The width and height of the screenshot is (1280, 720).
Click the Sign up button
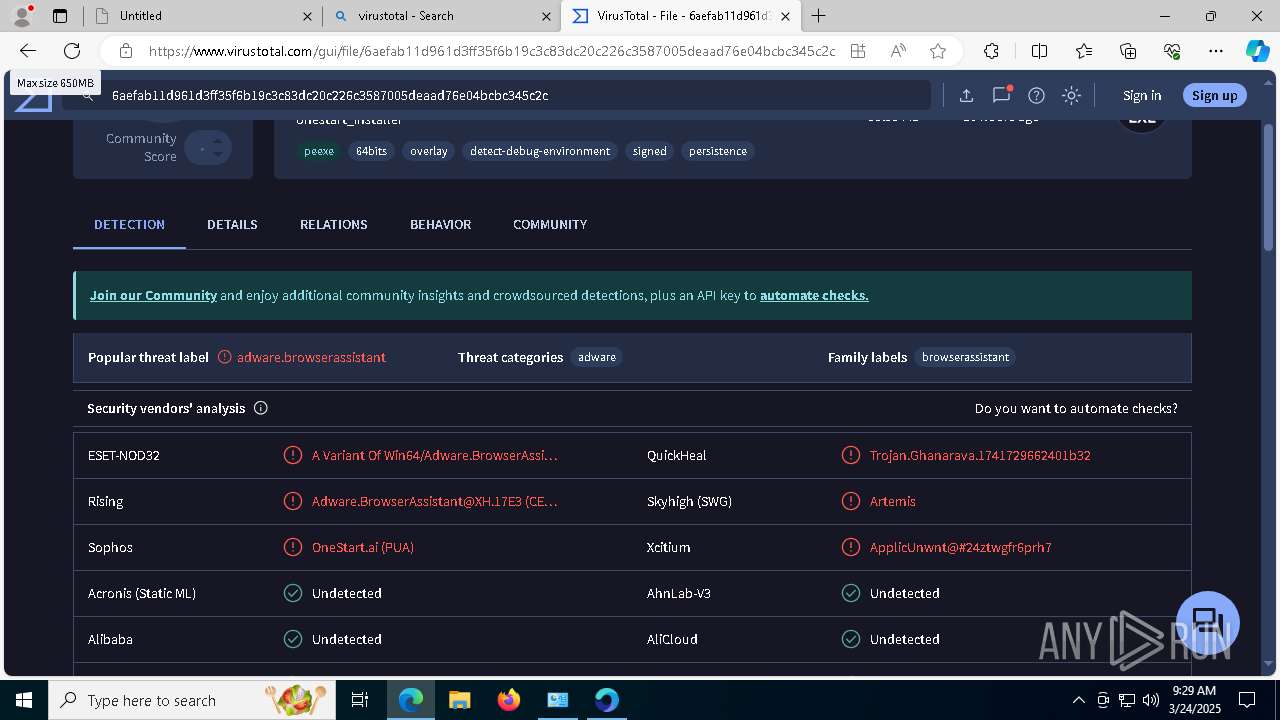point(1214,95)
